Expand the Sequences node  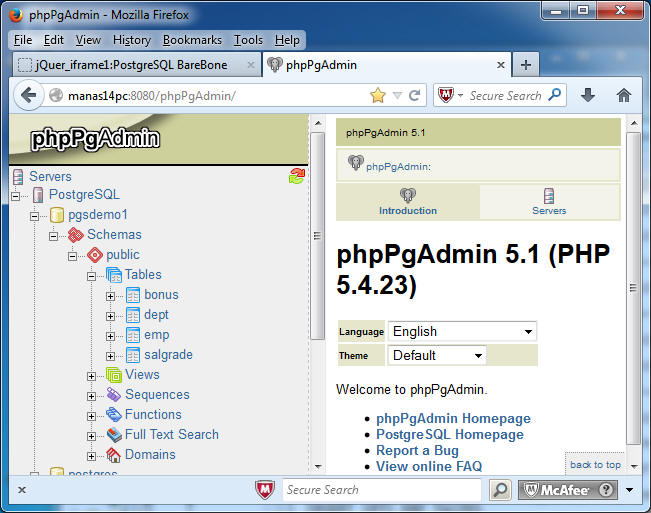(x=92, y=396)
